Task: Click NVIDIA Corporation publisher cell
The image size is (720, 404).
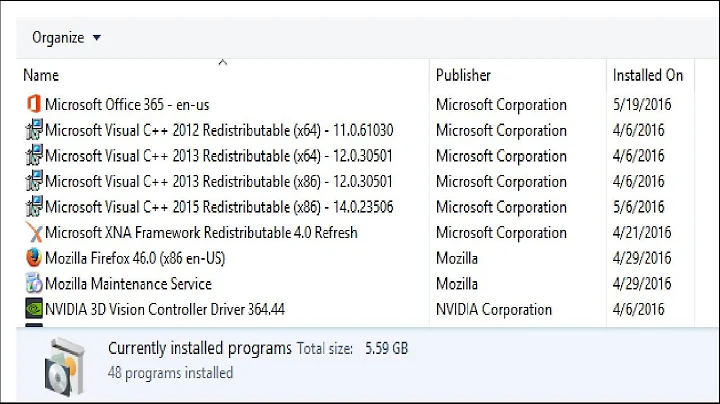Action: 494,310
